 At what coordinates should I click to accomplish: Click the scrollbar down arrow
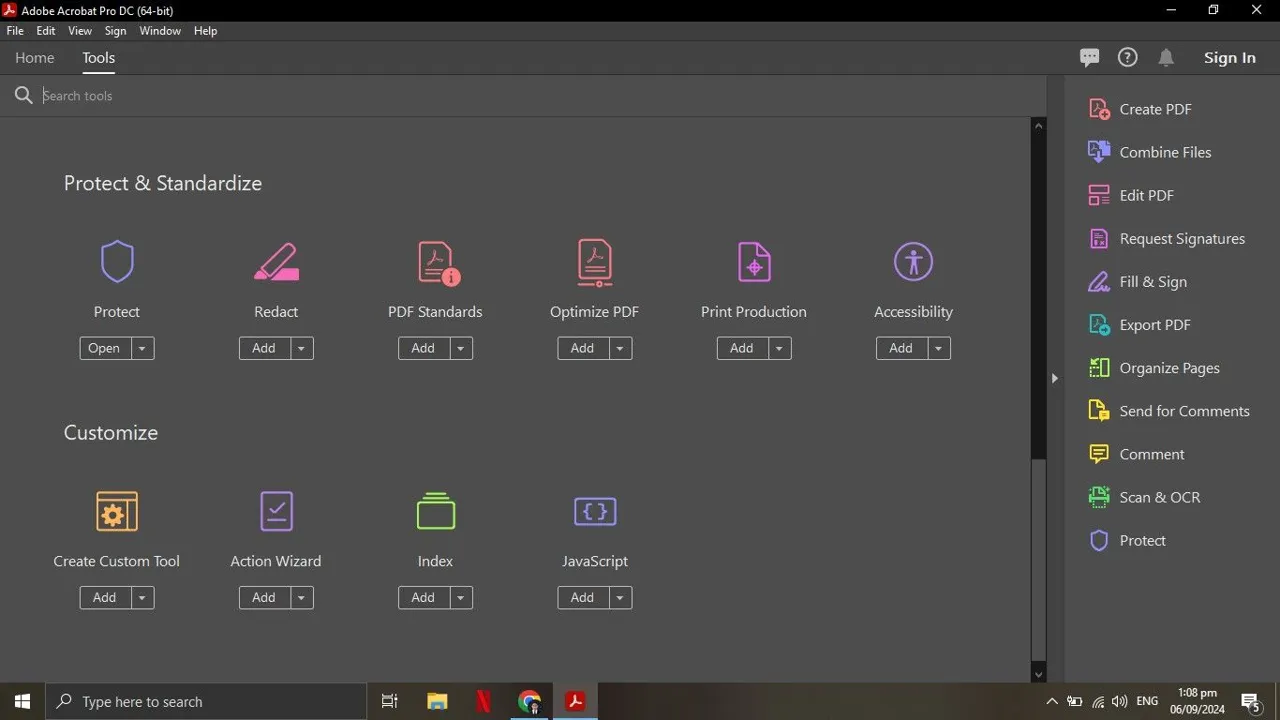(x=1038, y=675)
